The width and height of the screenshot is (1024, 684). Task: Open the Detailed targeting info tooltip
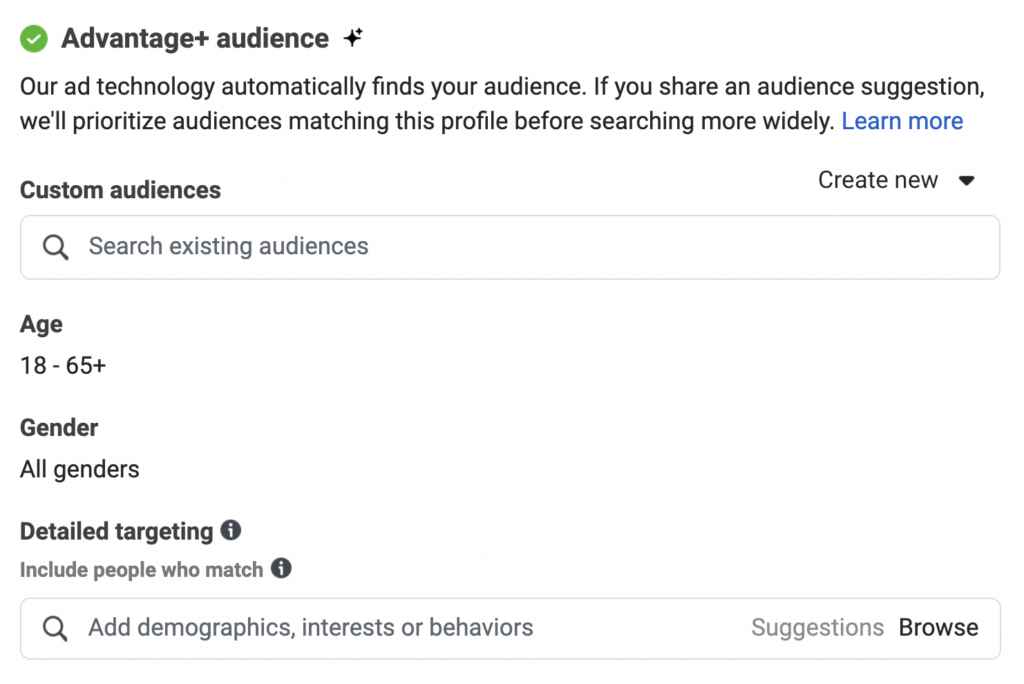tap(230, 531)
